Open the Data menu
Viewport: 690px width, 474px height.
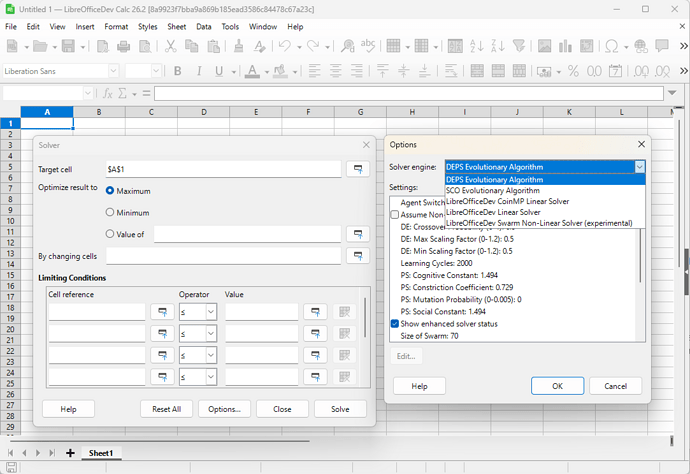[x=204, y=26]
